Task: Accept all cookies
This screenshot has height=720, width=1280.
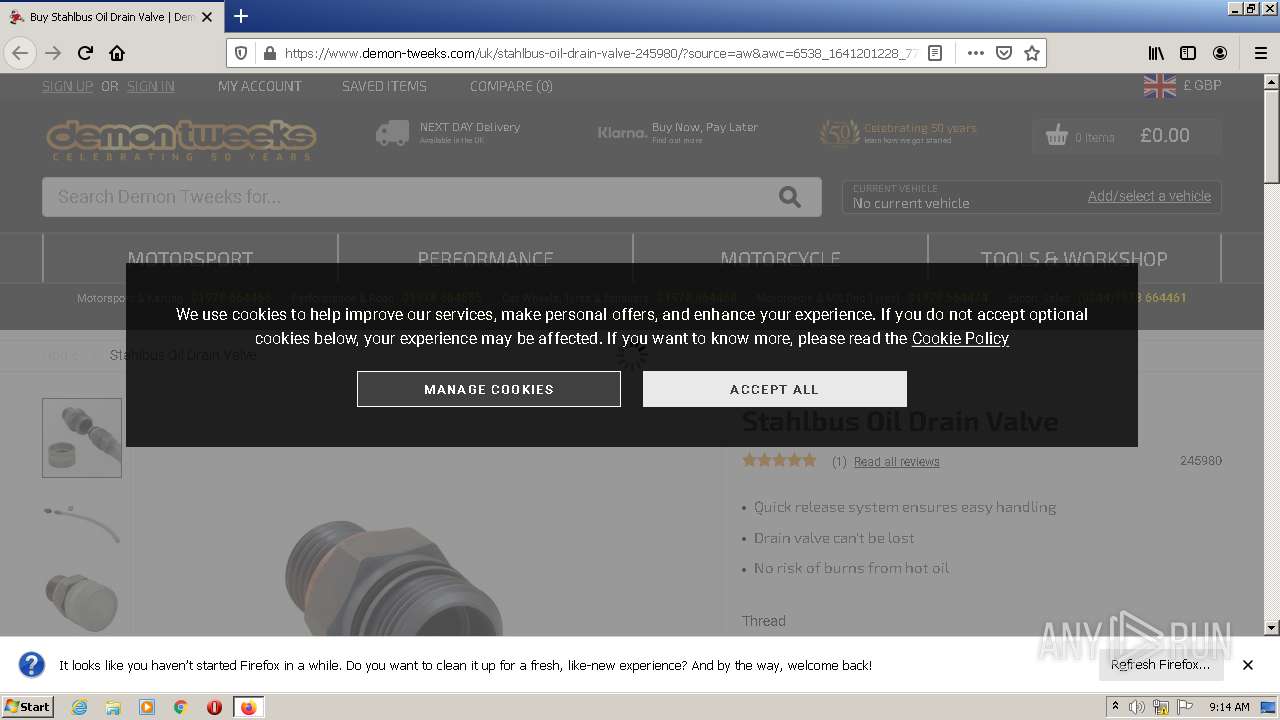Action: (774, 389)
